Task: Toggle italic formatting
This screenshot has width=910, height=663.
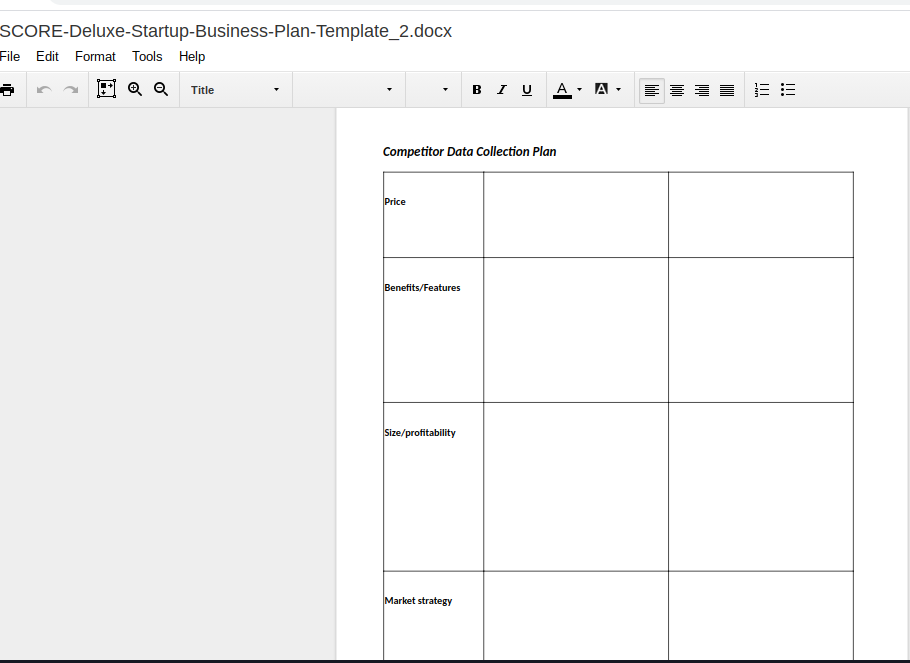Action: tap(502, 89)
